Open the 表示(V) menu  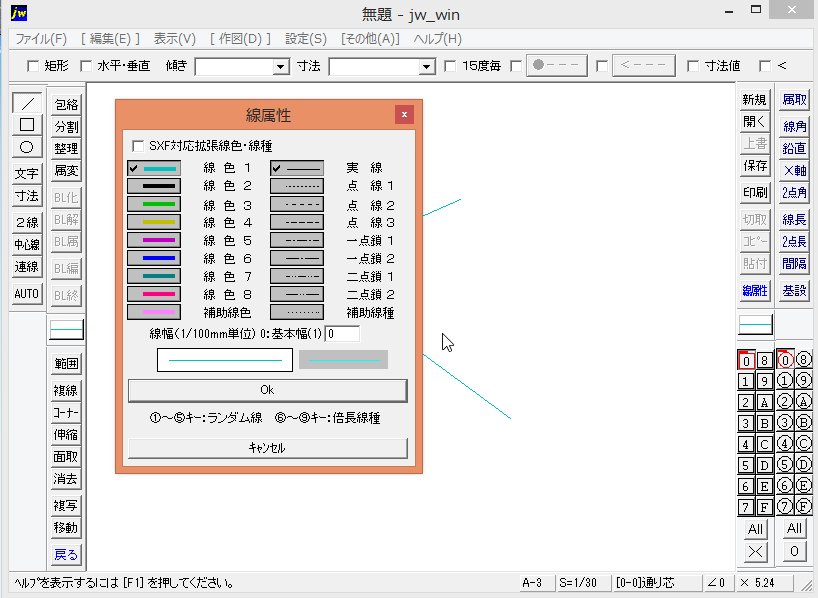click(x=175, y=39)
